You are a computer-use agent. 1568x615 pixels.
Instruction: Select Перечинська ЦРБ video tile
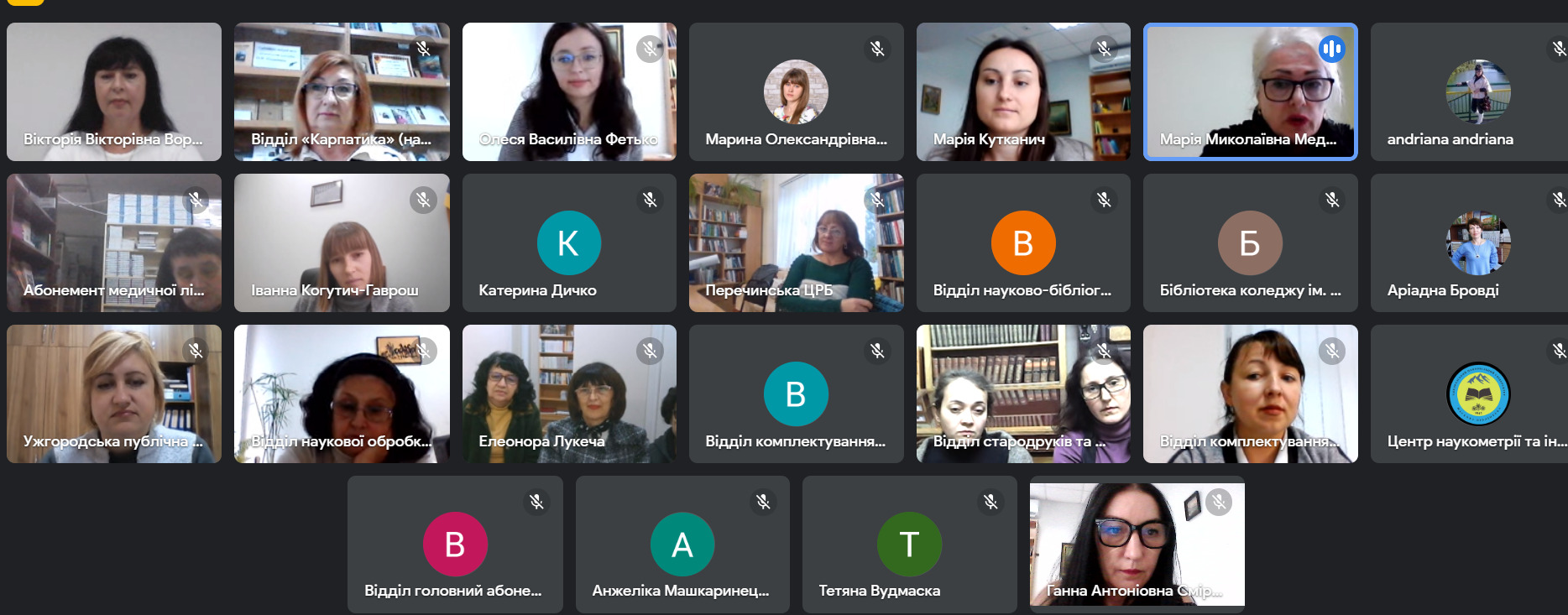[797, 242]
